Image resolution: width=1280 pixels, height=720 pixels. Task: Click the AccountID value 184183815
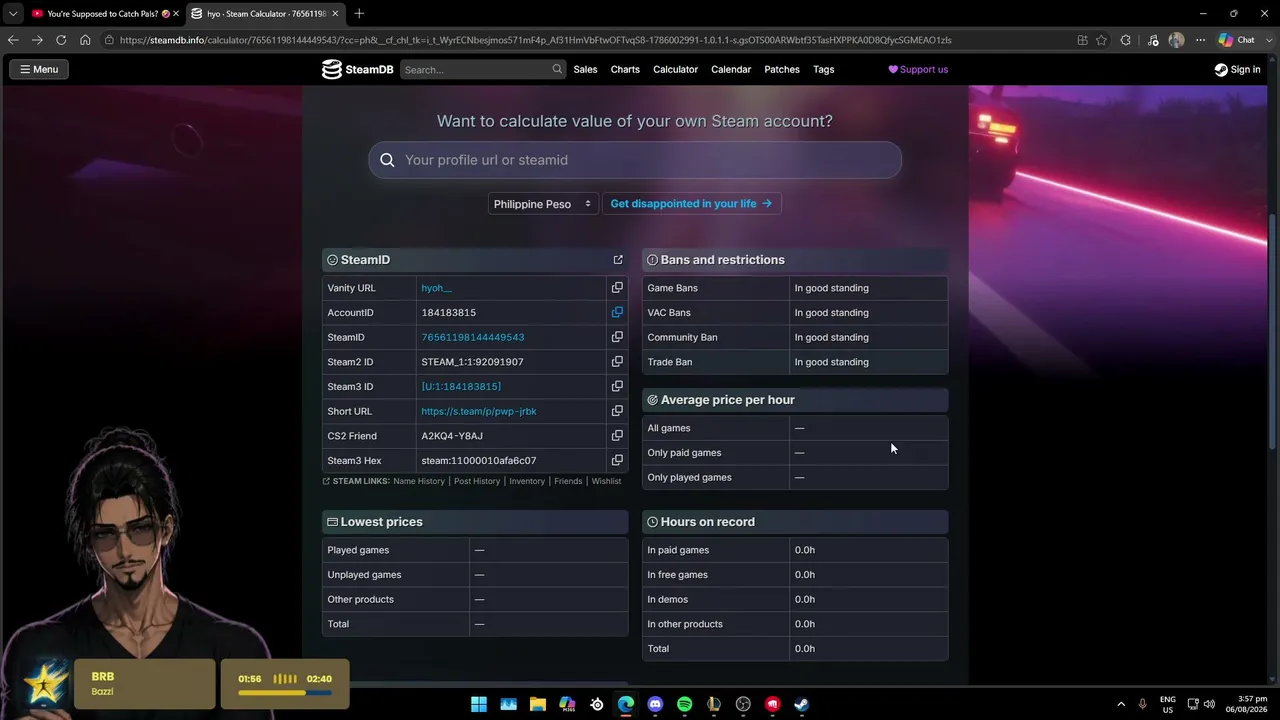pyautogui.click(x=448, y=312)
